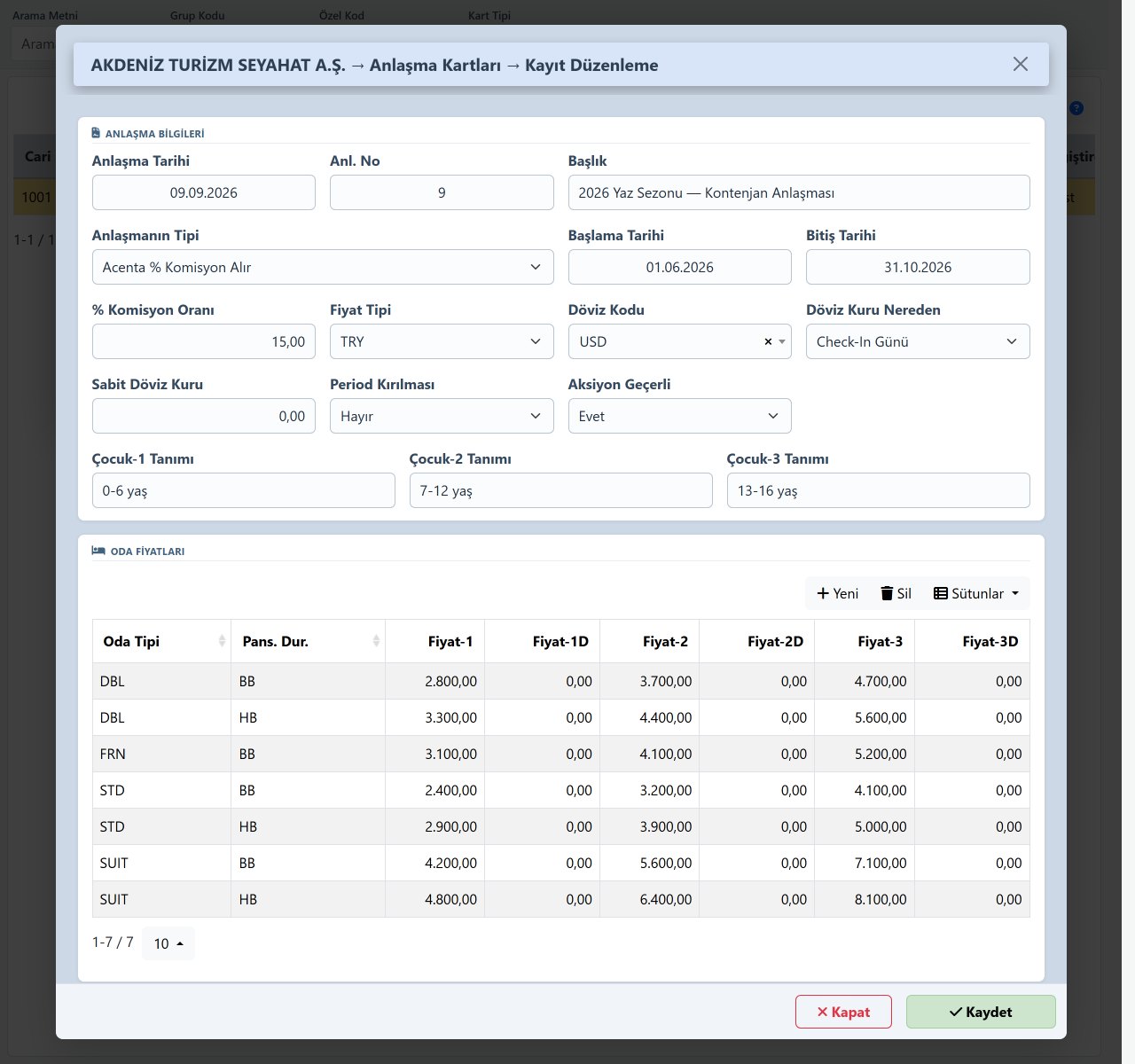Close the Kayıt Düzenleme dialog with X

point(1021,64)
